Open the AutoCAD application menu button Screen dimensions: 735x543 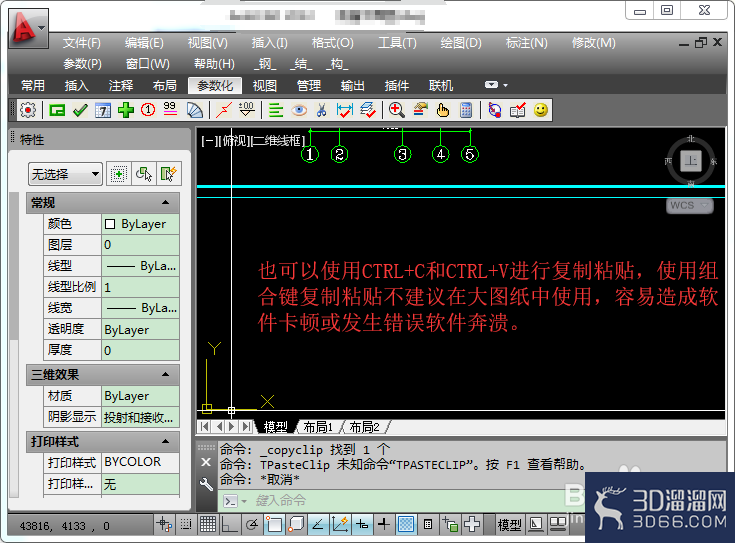[28, 28]
